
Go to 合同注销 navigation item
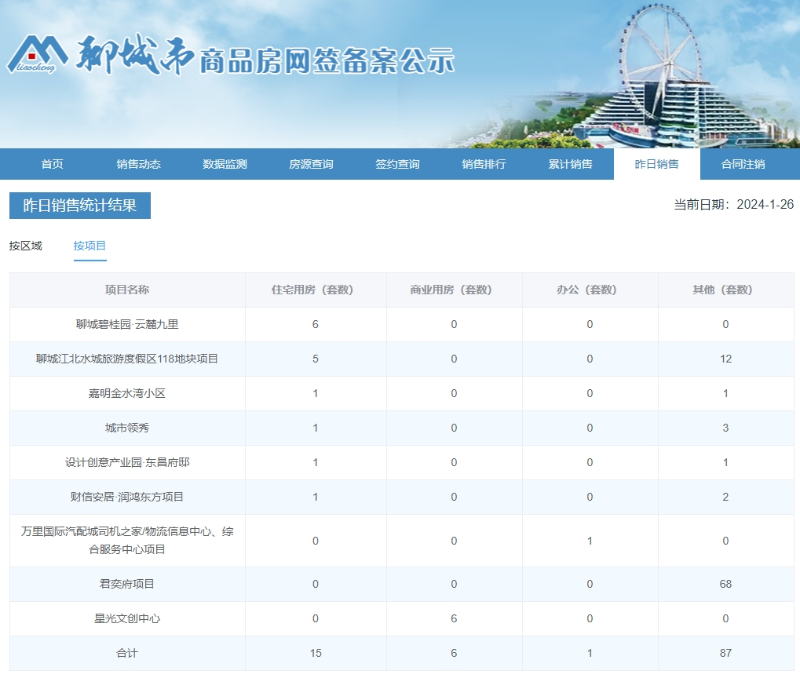pos(743,164)
